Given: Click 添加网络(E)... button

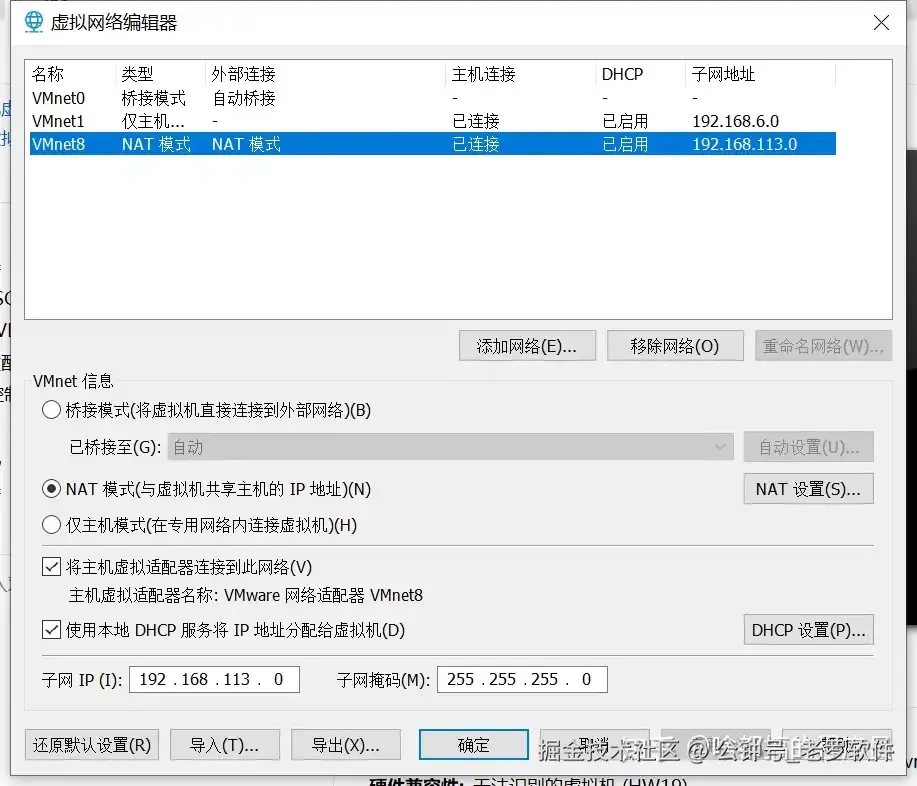Looking at the screenshot, I should 527,346.
